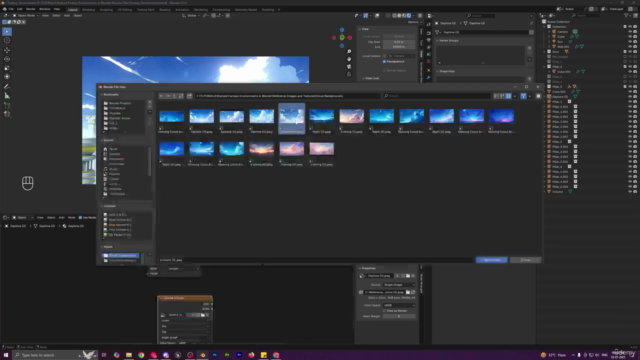Viewport: 640px width, 360px height.
Task: Open Global transform orientation dropdown
Action: pos(191,16)
